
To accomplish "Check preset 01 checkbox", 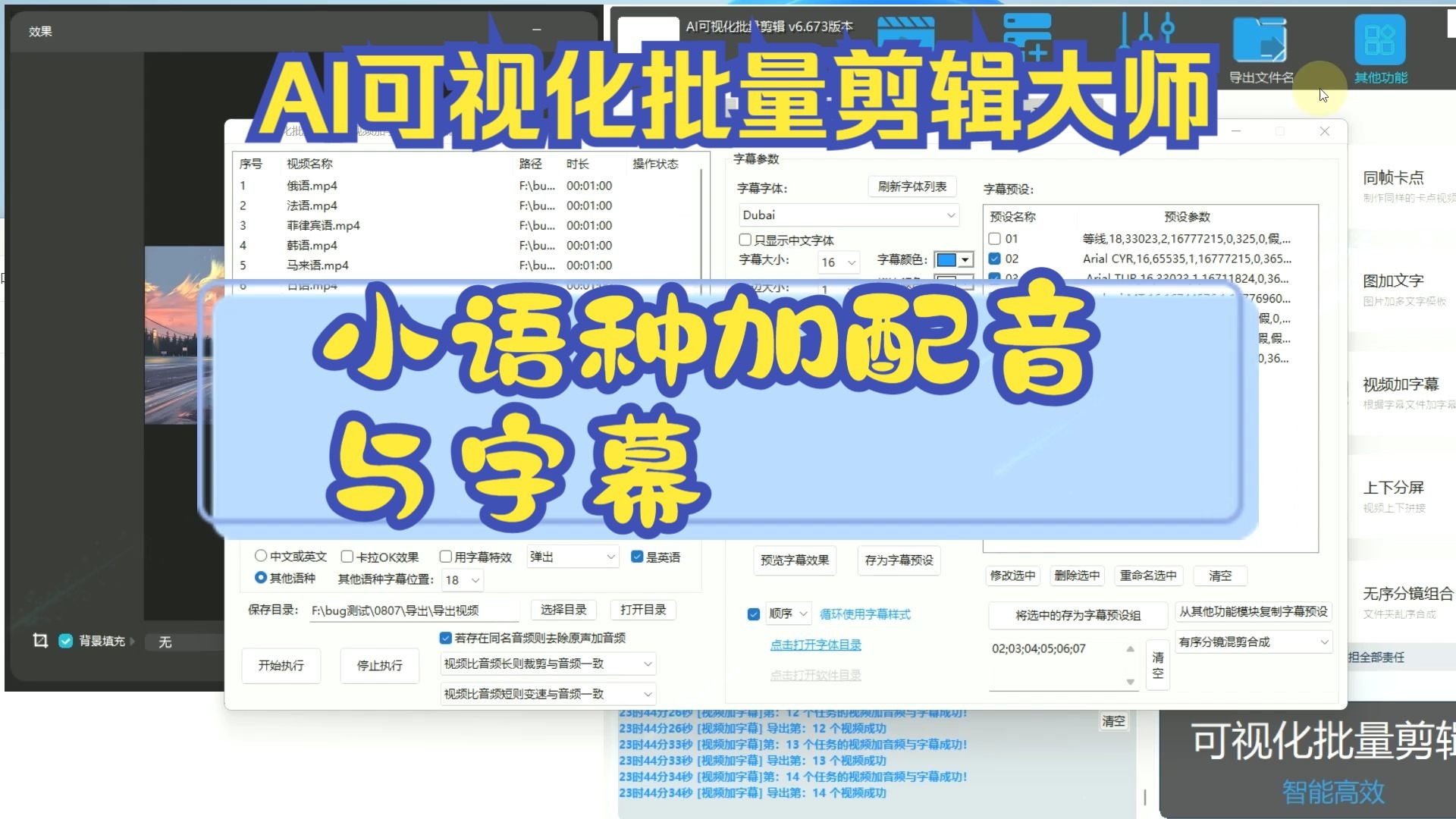I will click(x=994, y=238).
